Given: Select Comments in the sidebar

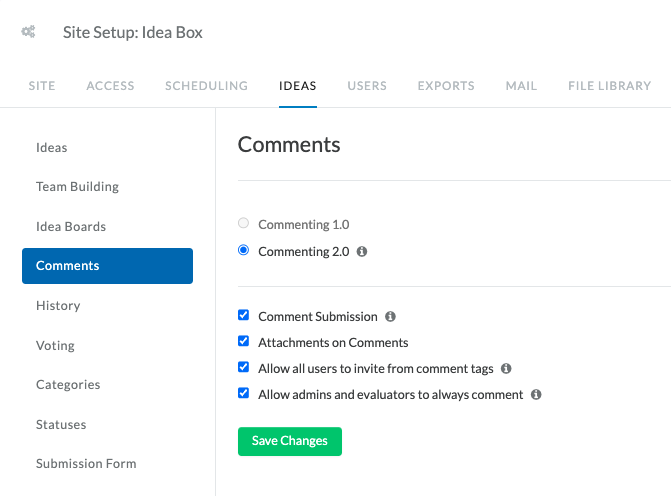Looking at the screenshot, I should [x=107, y=266].
